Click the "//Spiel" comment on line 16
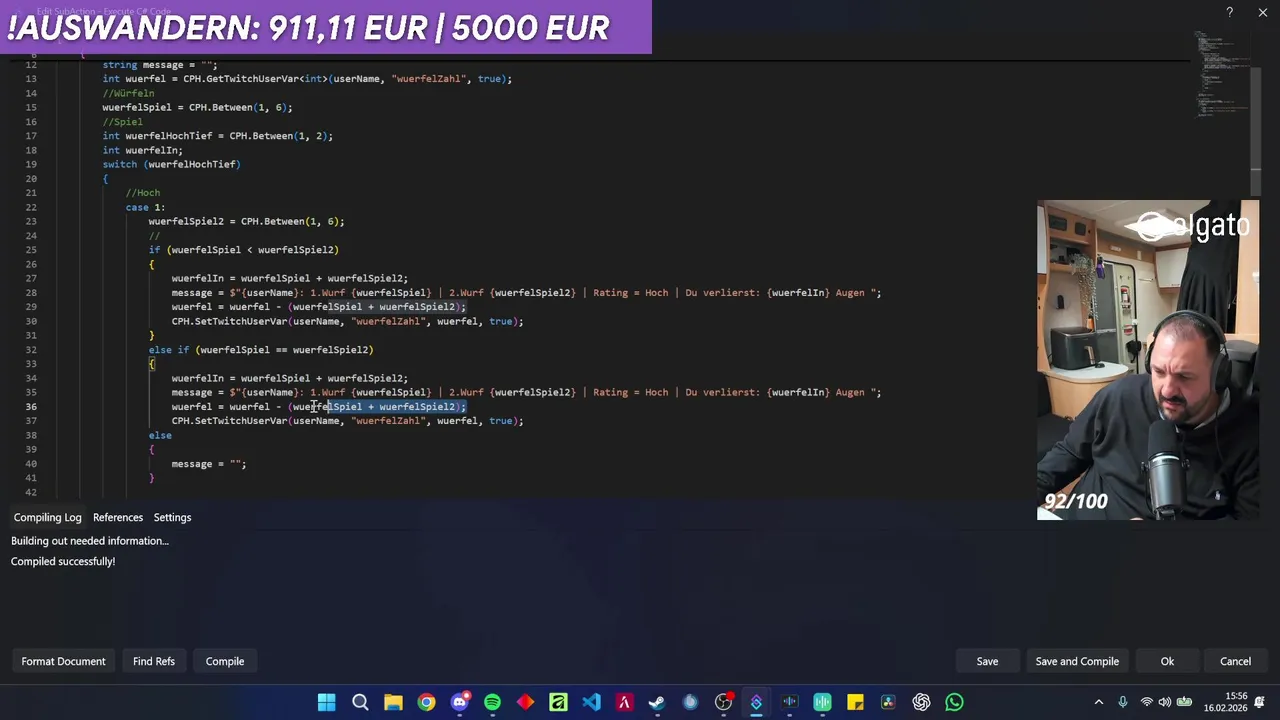The width and height of the screenshot is (1280, 720). click(123, 122)
